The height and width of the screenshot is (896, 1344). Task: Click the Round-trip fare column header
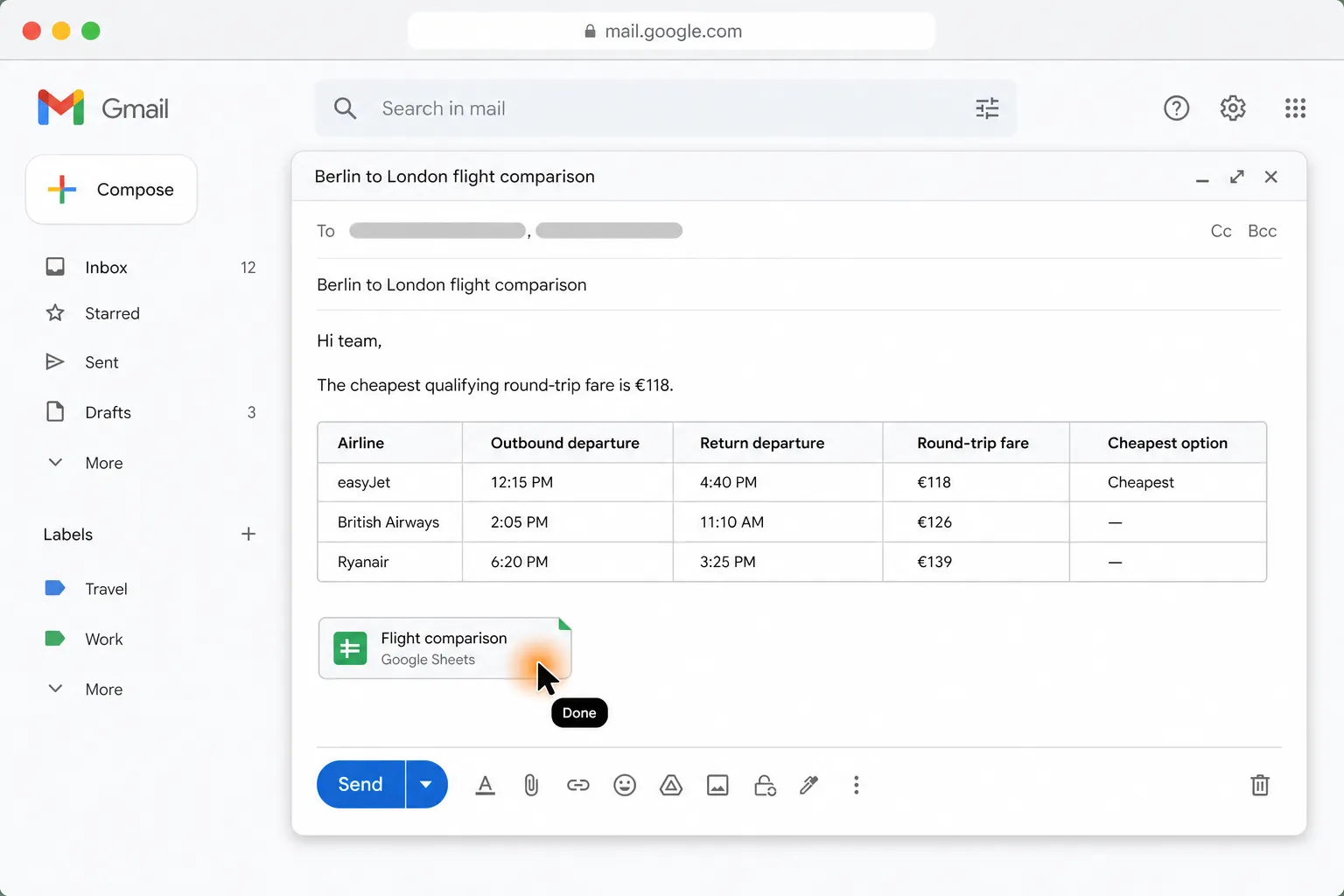976,443
